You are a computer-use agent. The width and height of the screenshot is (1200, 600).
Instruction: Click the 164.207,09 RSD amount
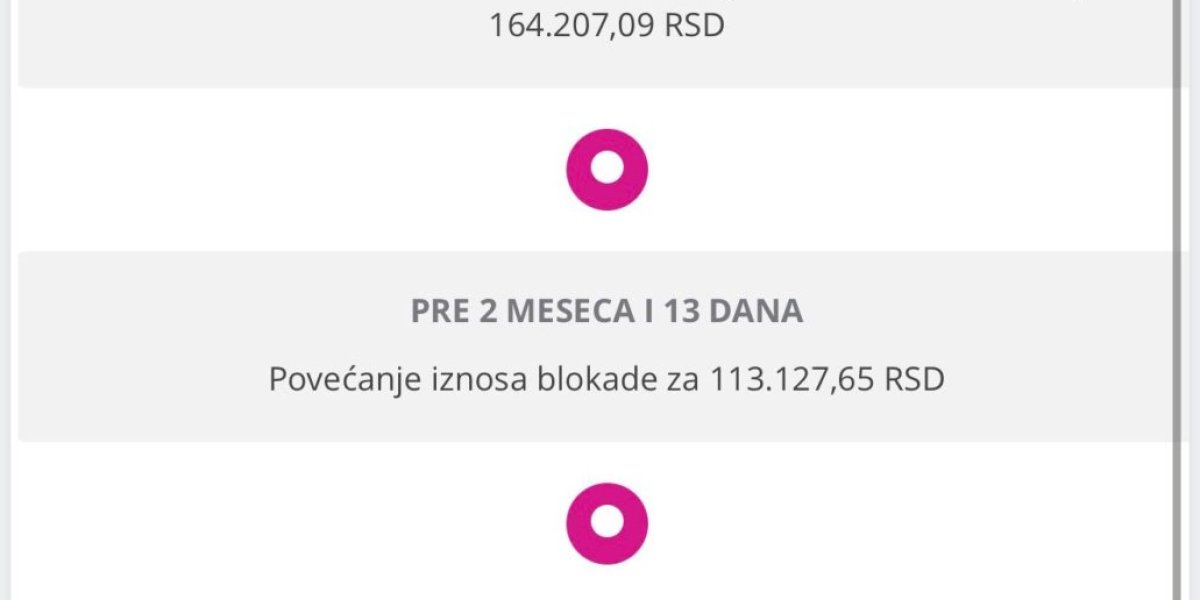(606, 24)
